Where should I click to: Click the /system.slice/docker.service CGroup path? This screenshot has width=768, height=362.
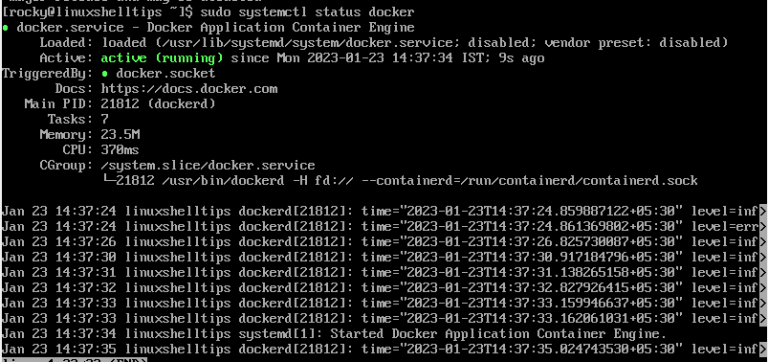208,166
